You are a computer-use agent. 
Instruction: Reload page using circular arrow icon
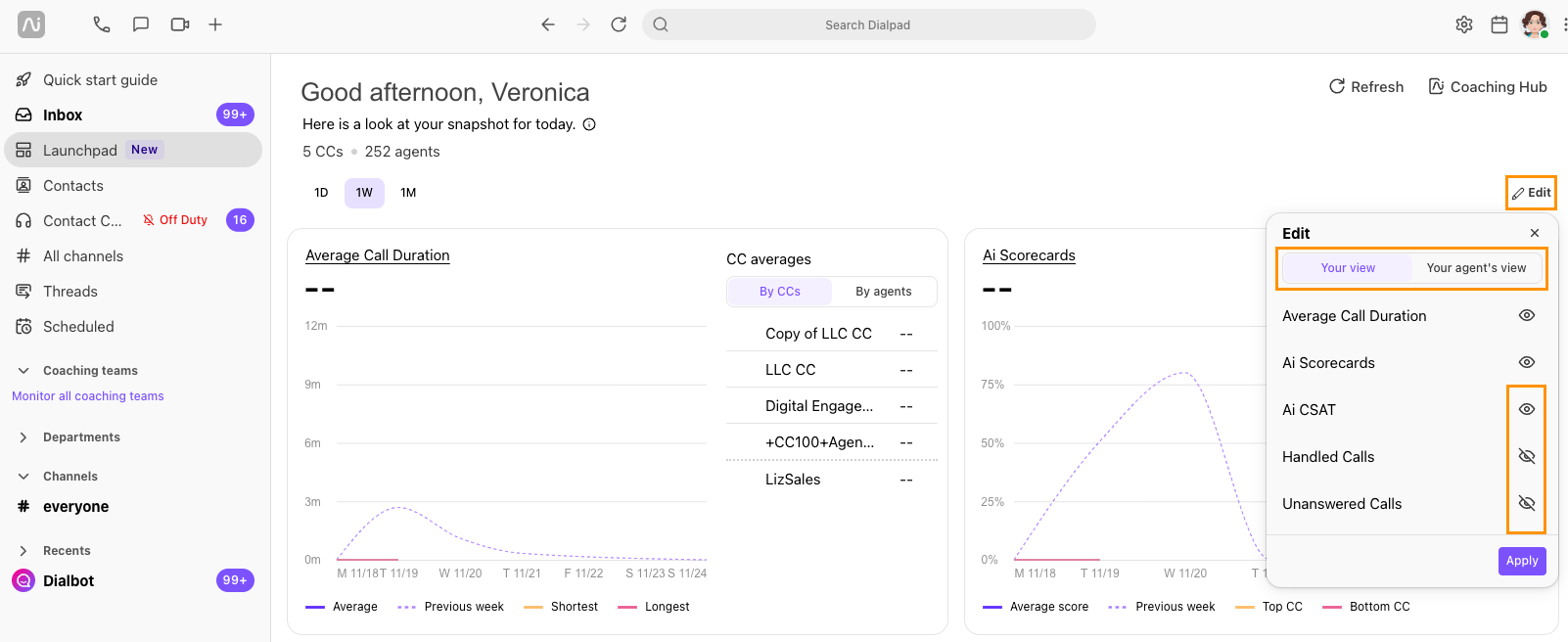[619, 24]
